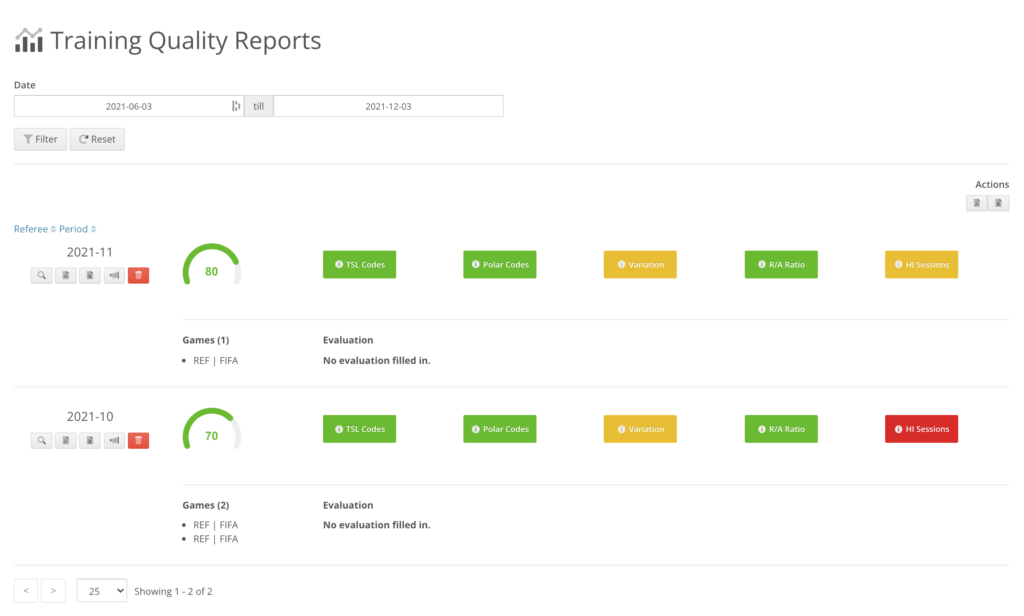1024x616 pixels.
Task: Click the 2021-11 period heading
Action: click(89, 252)
